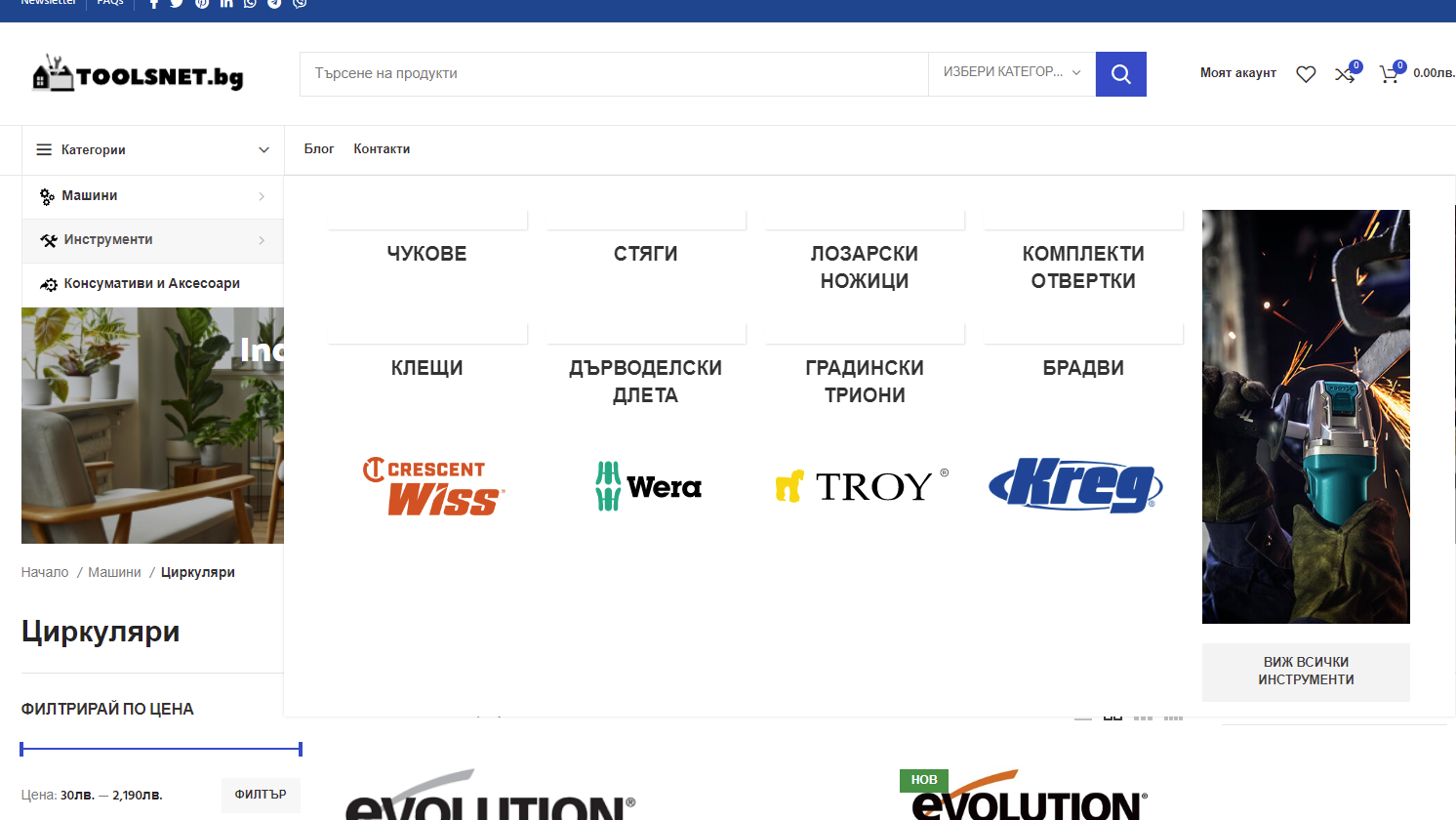Focus the Търсене на продукти search field
Image resolution: width=1456 pixels, height=820 pixels.
[614, 73]
